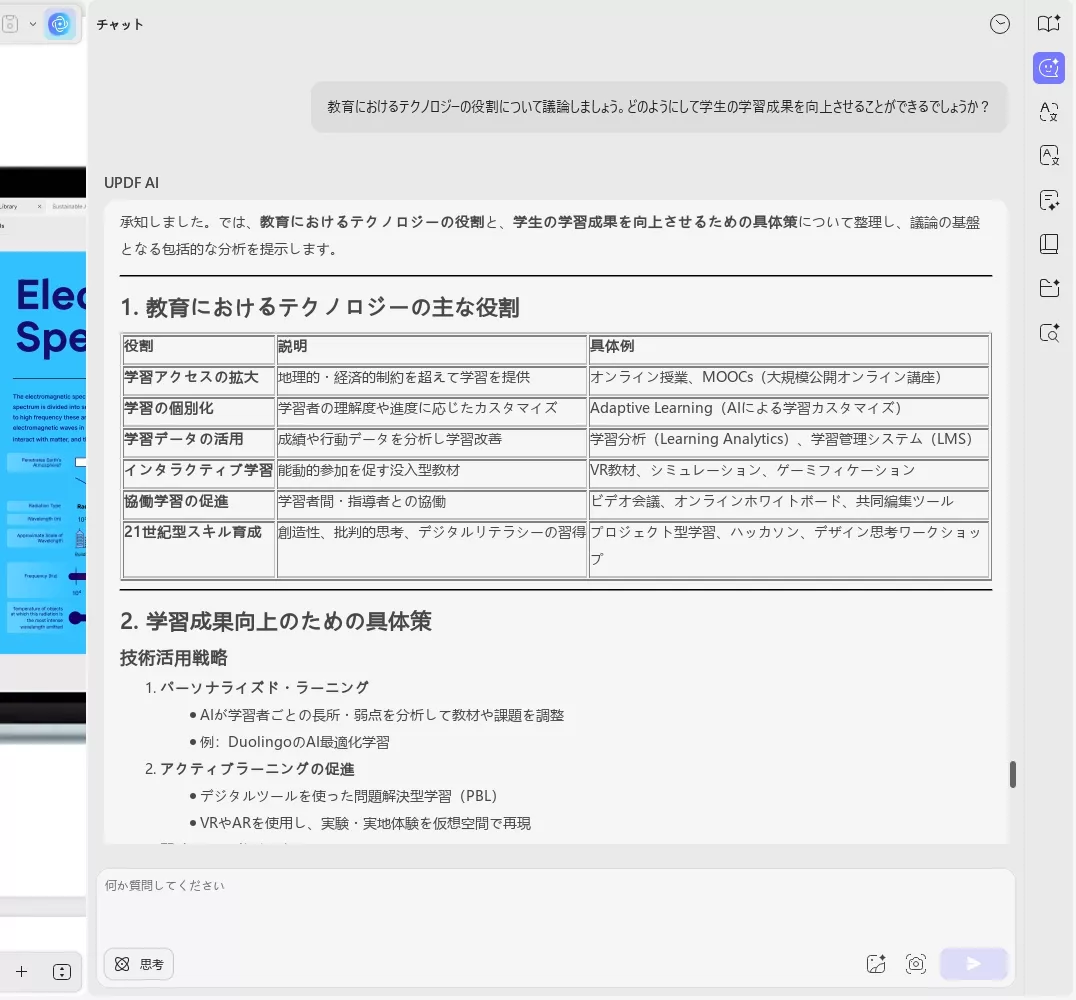Image resolution: width=1076 pixels, height=1000 pixels.
Task: Click the table cell 協働学習の促進
Action: tap(199, 504)
